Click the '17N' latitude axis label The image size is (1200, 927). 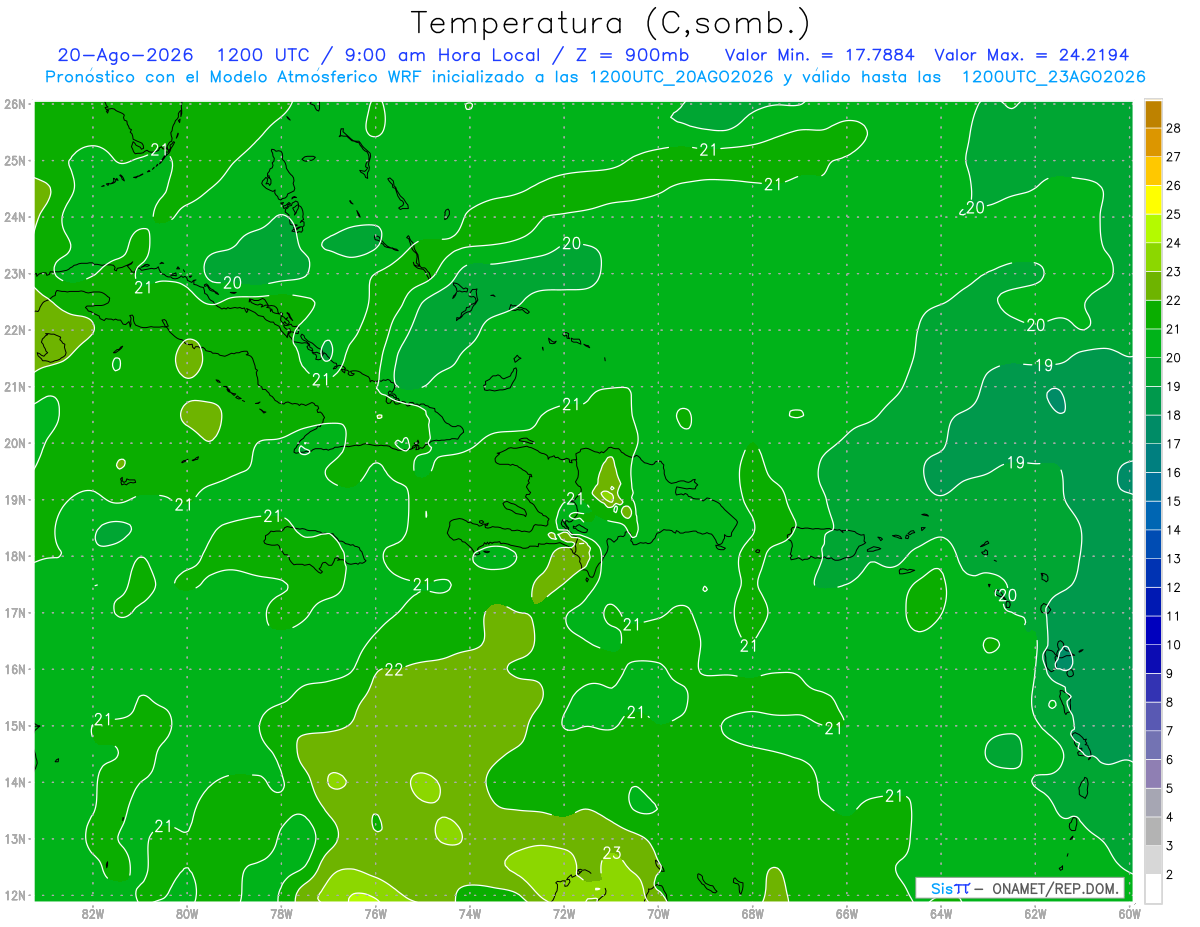click(15, 612)
